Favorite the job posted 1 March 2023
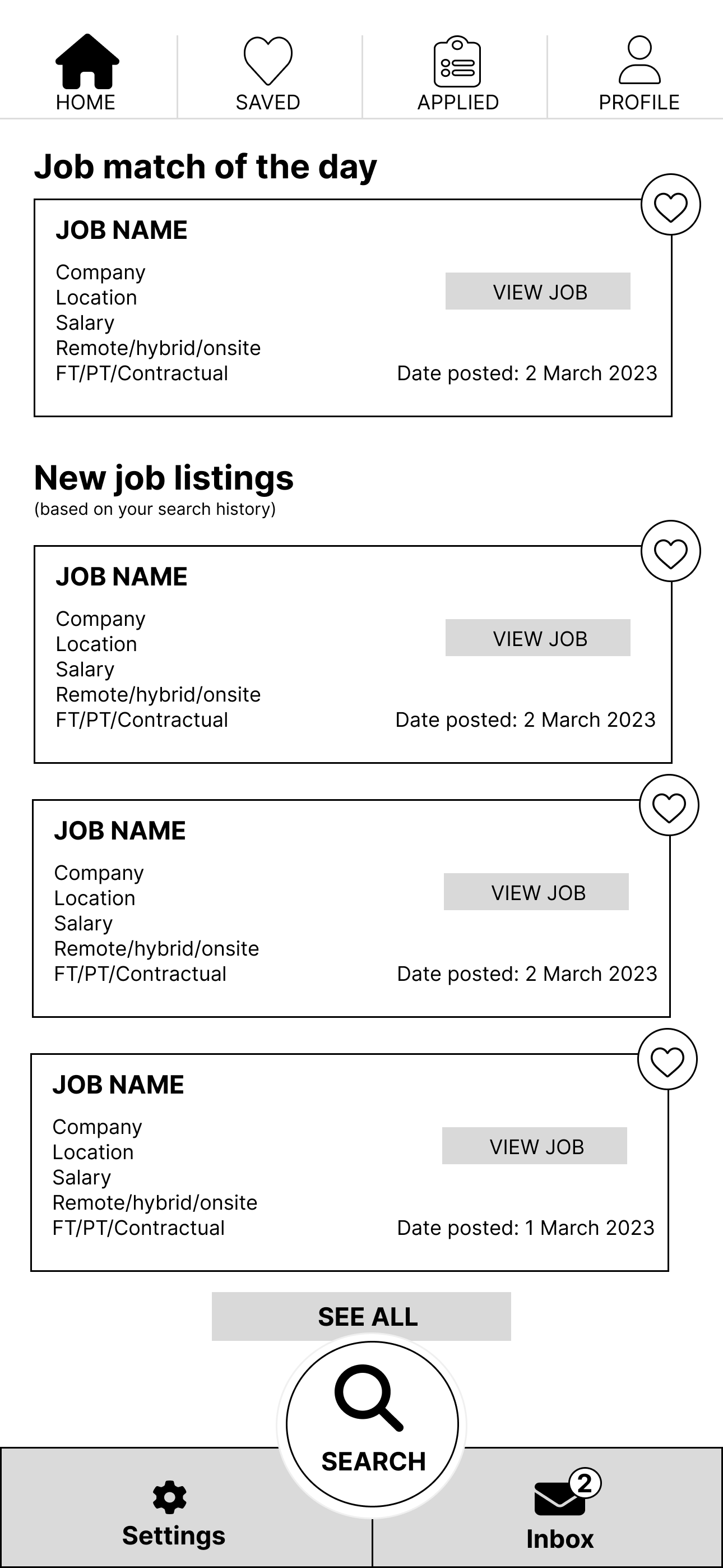 [x=667, y=1060]
